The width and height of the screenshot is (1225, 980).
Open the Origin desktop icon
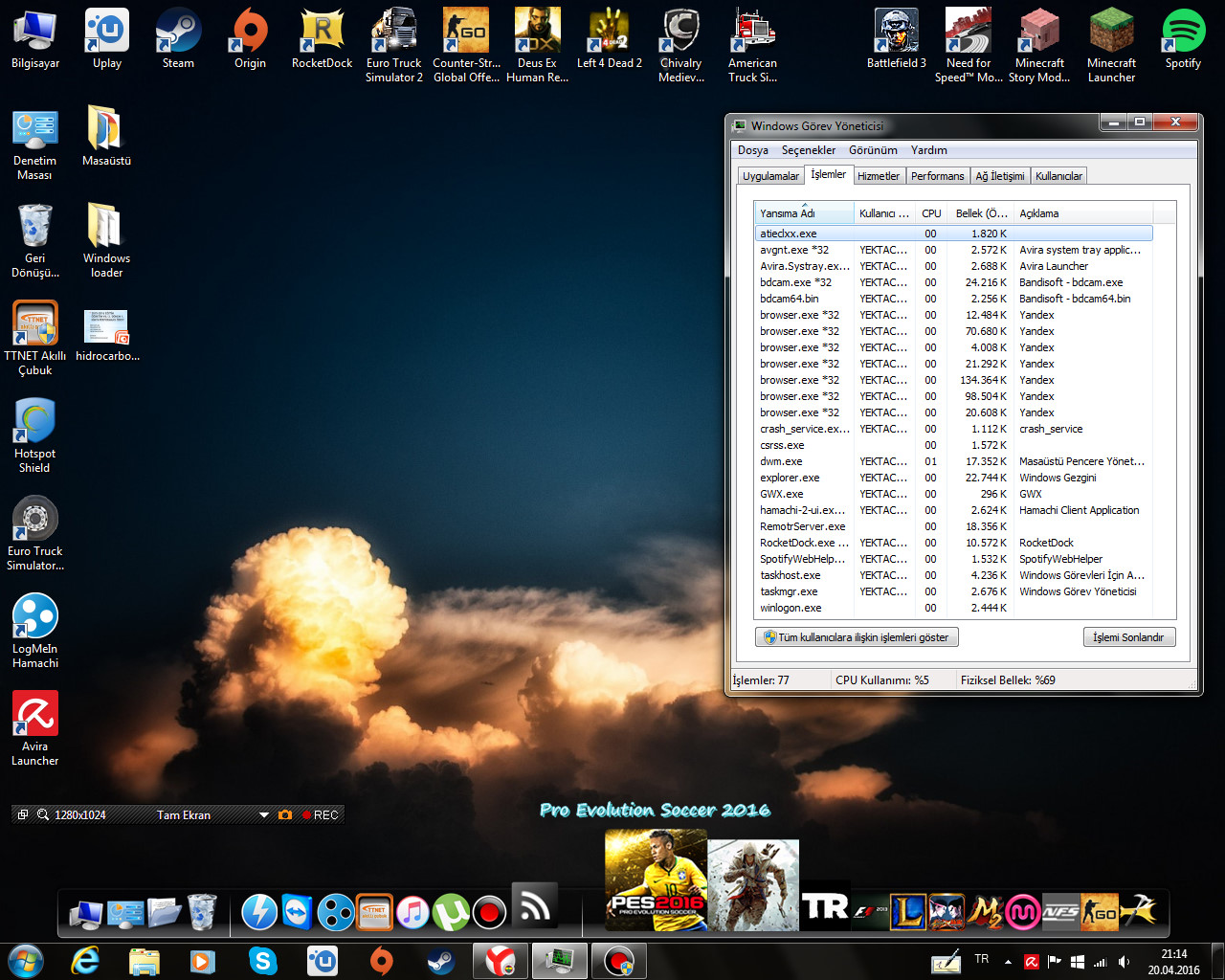click(250, 38)
